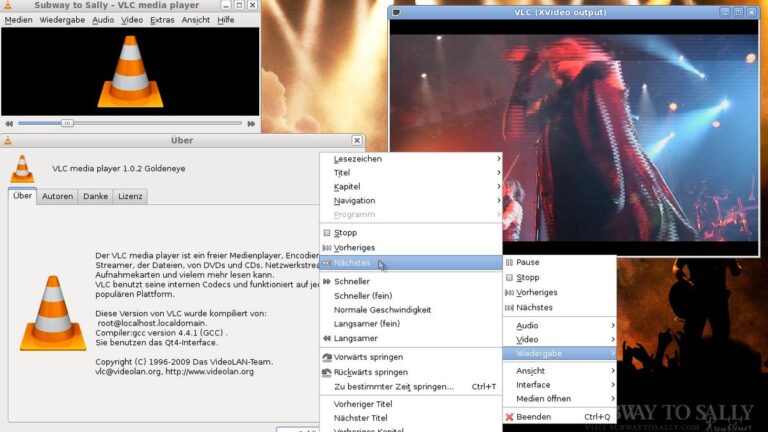This screenshot has height=432, width=768.
Task: Select Nächster Titel
Action: [411, 418]
